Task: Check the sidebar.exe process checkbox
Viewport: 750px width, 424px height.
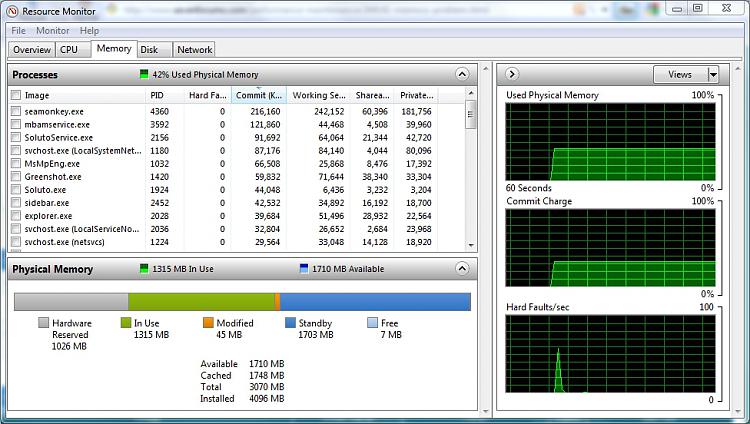Action: click(16, 203)
